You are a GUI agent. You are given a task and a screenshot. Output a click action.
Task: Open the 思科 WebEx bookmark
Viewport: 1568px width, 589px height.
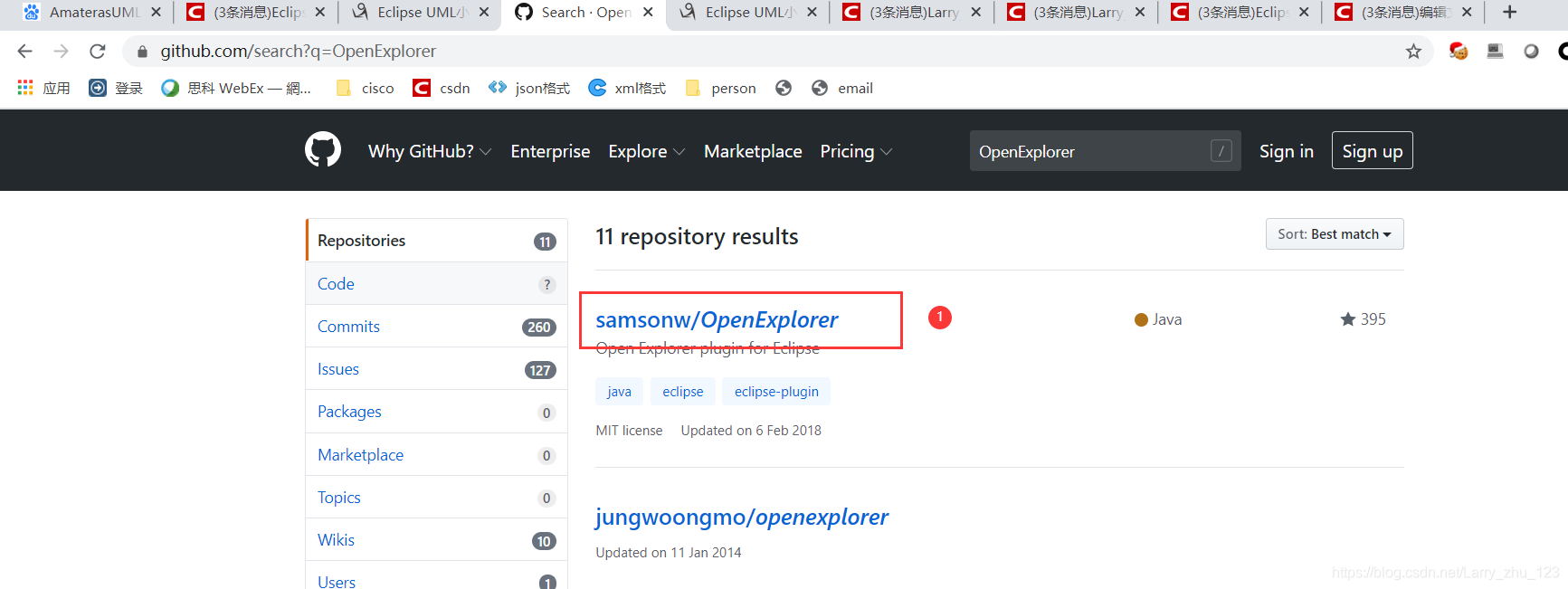pyautogui.click(x=236, y=88)
